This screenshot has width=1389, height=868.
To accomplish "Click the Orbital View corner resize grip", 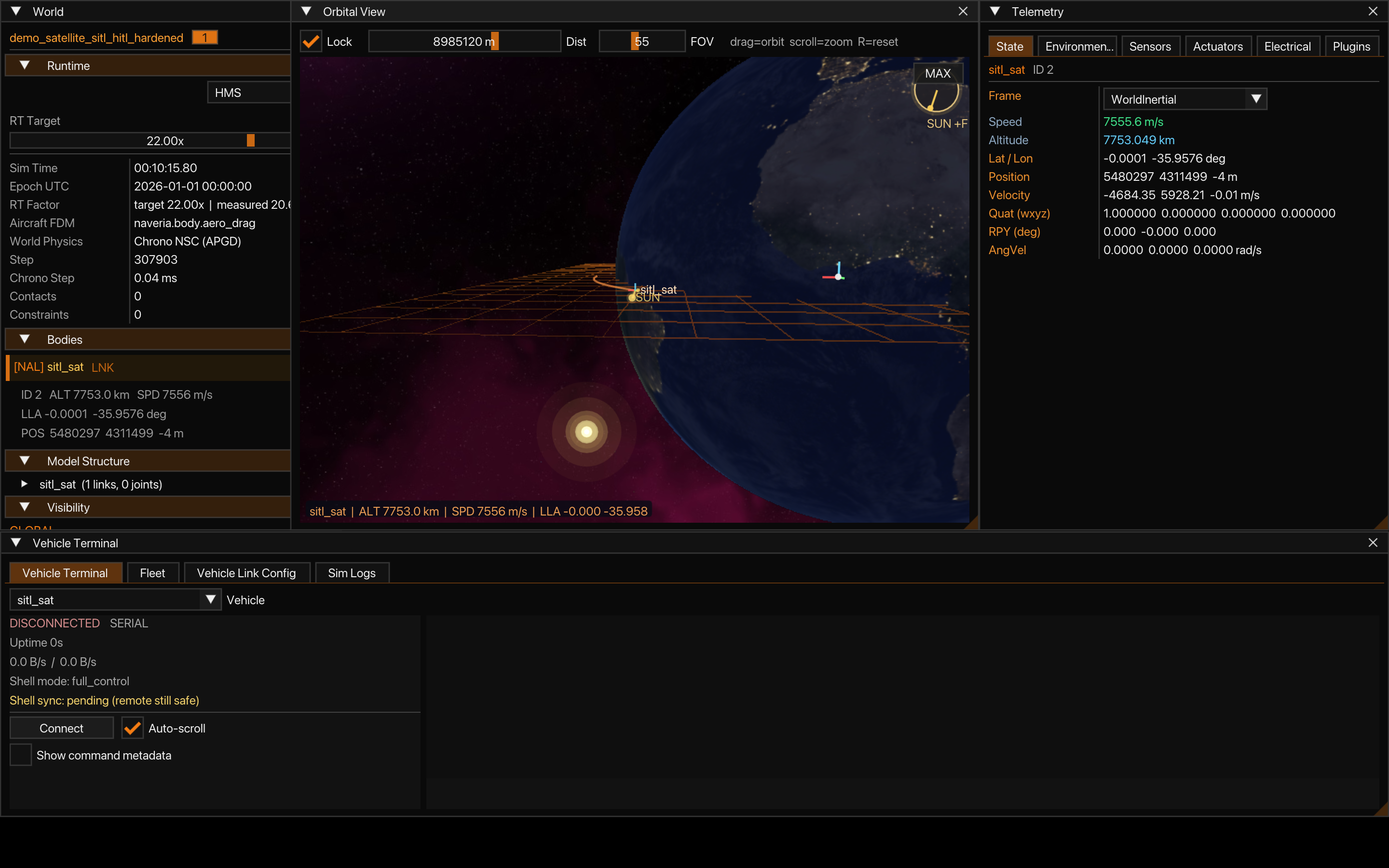I will tap(971, 522).
